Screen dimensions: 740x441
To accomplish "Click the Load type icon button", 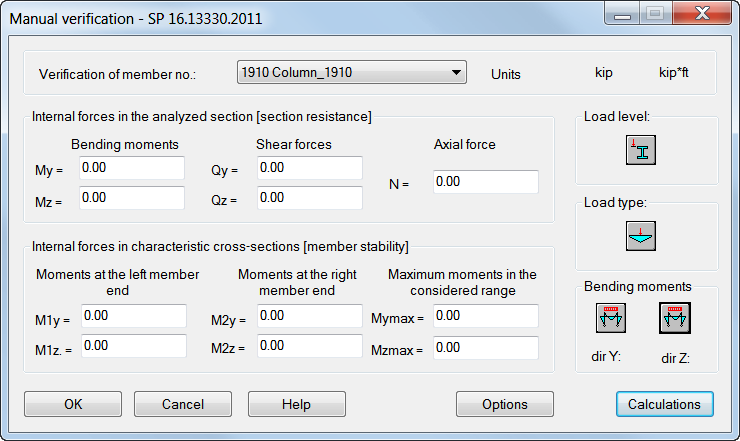I will coord(639,235).
